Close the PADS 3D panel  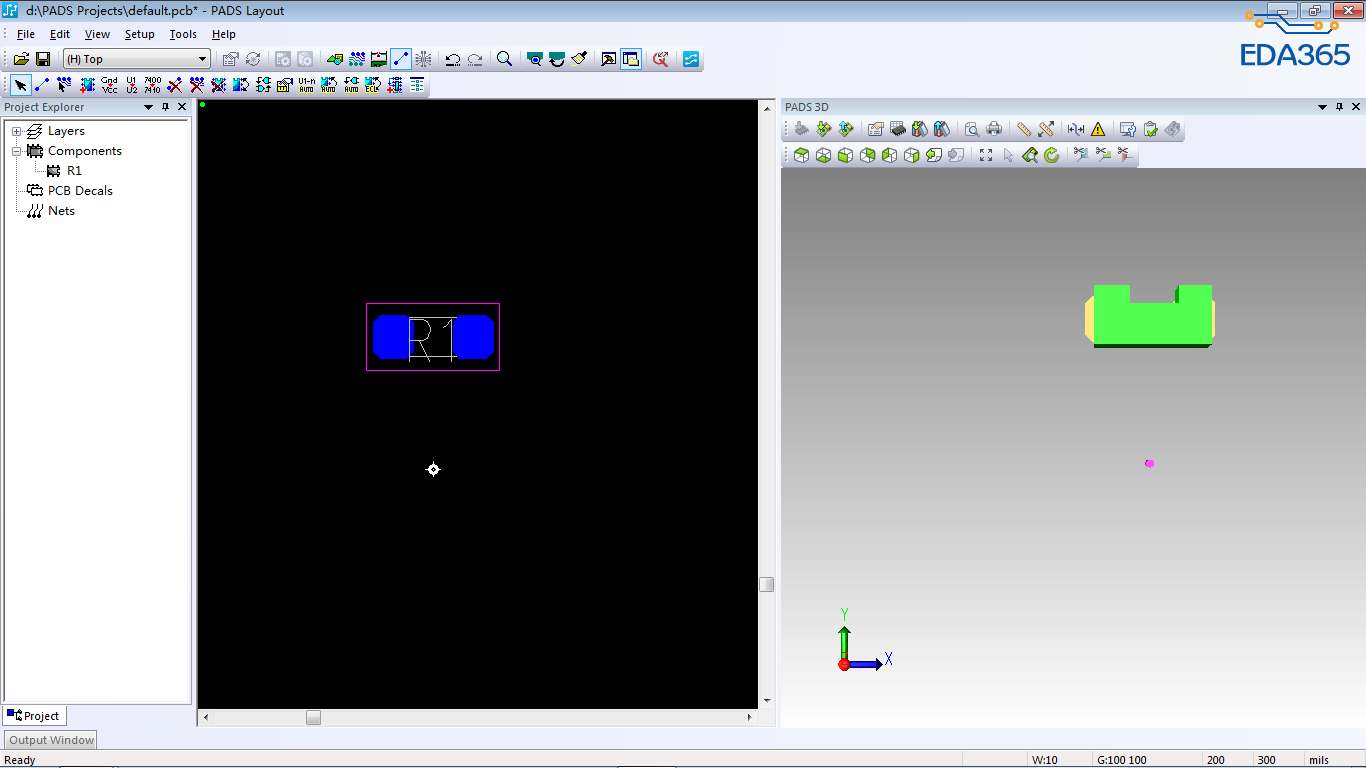click(x=1357, y=107)
